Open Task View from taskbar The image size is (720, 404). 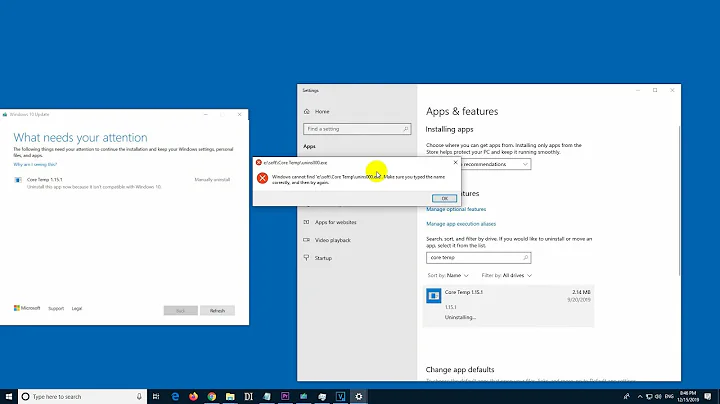pos(156,396)
